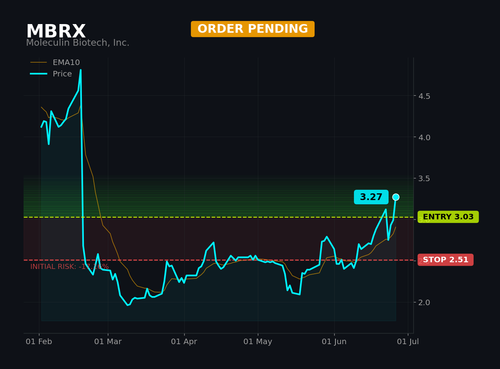The height and width of the screenshot is (369, 500).
Task: Click the 4.0 y-axis tick label
Action: tap(424, 137)
